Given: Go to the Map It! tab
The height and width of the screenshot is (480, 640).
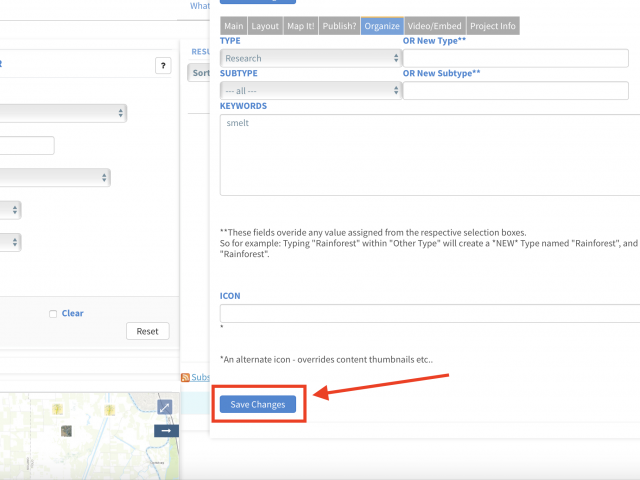Looking at the screenshot, I should tap(301, 26).
